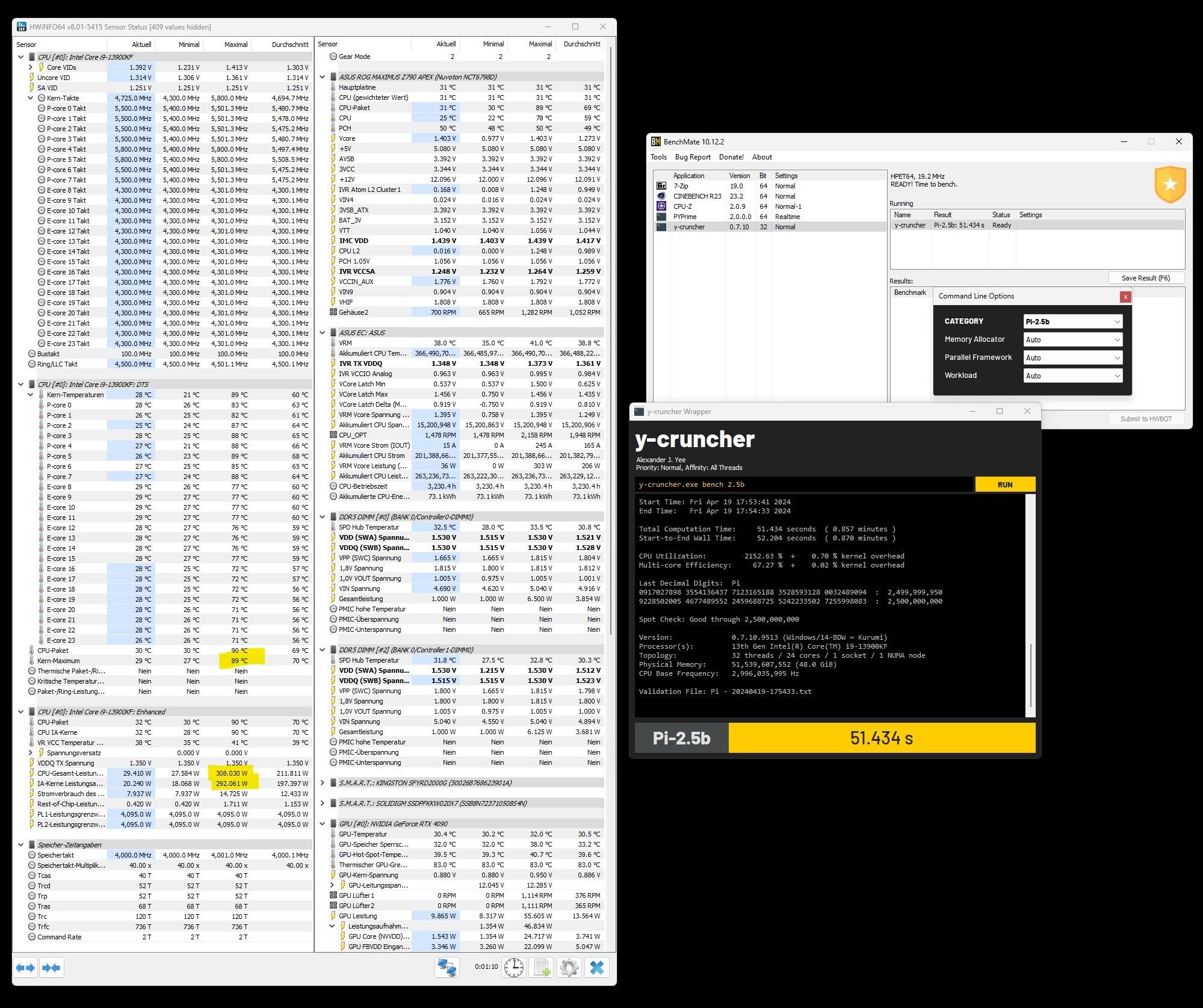Open the BenchMate Tools menu
1203x1008 pixels.
tap(658, 157)
